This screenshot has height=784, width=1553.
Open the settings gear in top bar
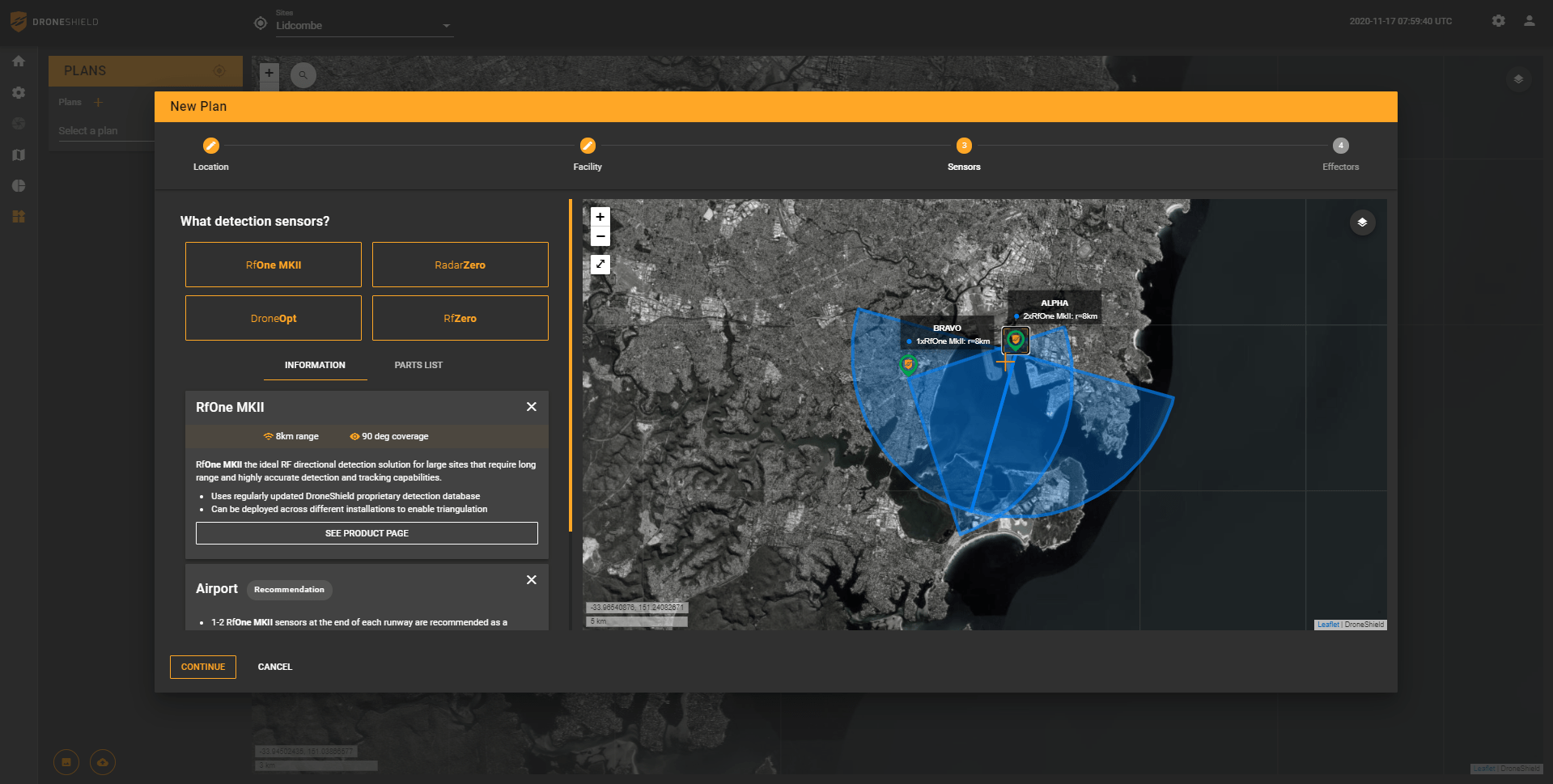coord(1498,21)
